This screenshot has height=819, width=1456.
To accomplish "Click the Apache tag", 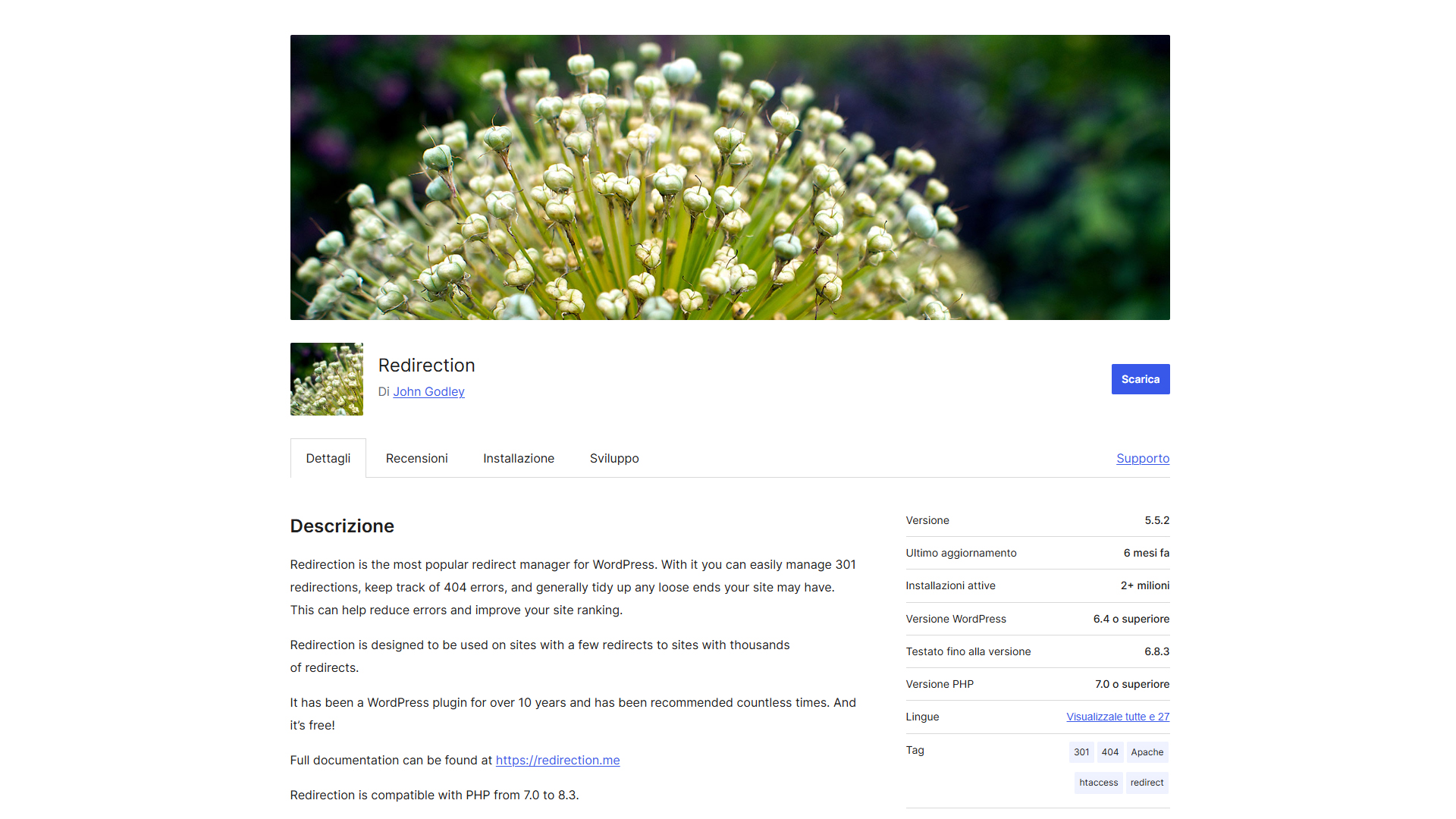I will tap(1147, 752).
